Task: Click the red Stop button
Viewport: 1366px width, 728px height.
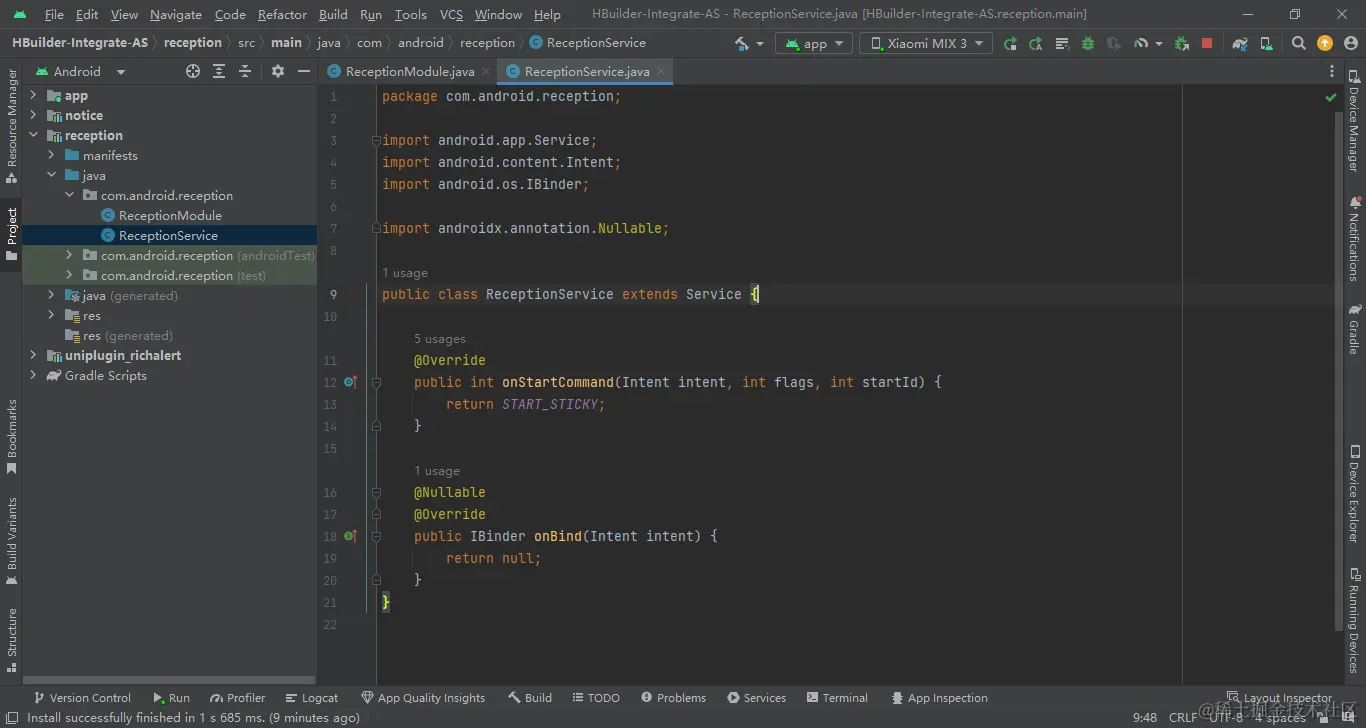Action: [1207, 43]
